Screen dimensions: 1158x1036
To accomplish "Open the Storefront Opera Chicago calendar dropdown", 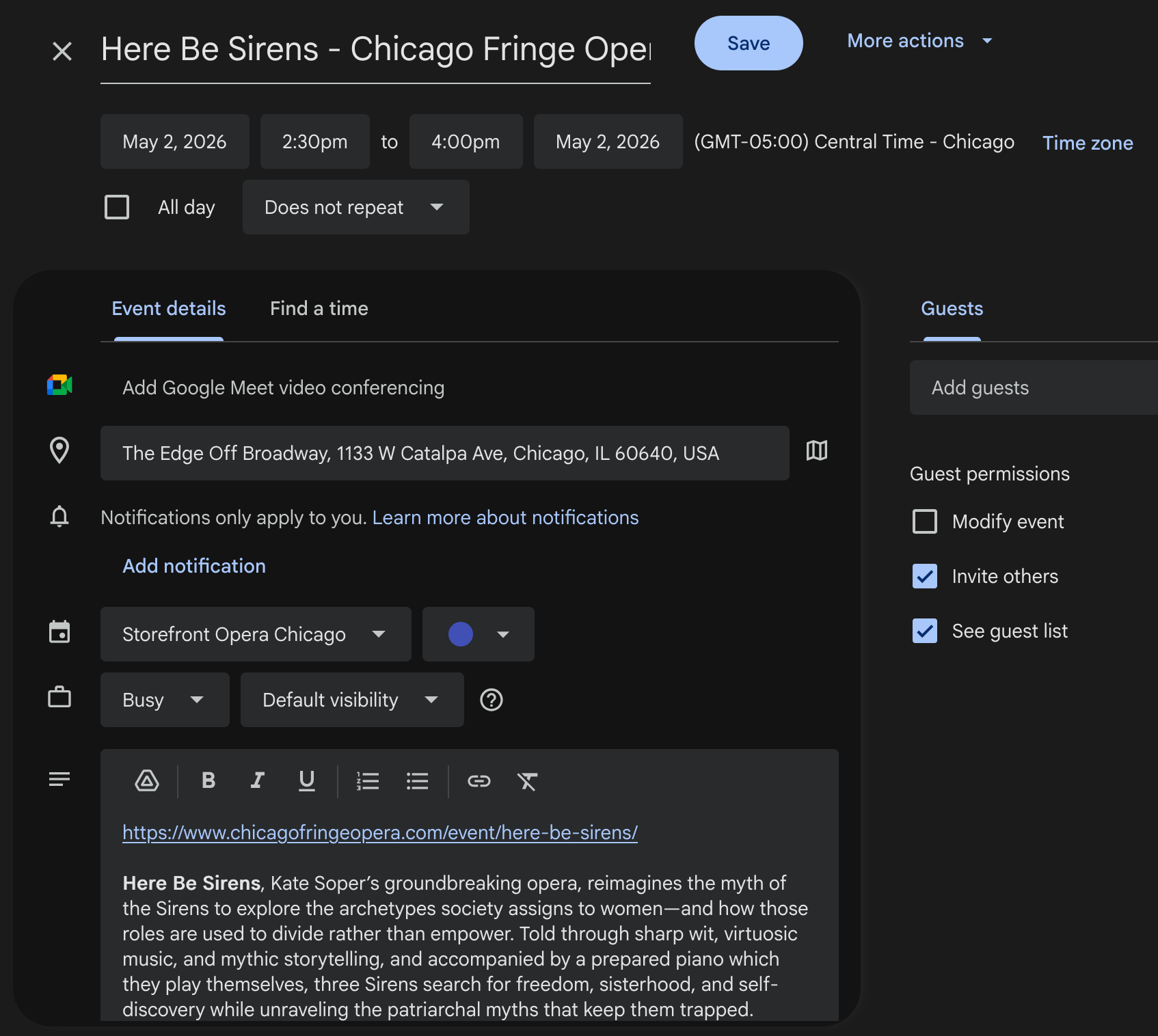I will [x=256, y=634].
